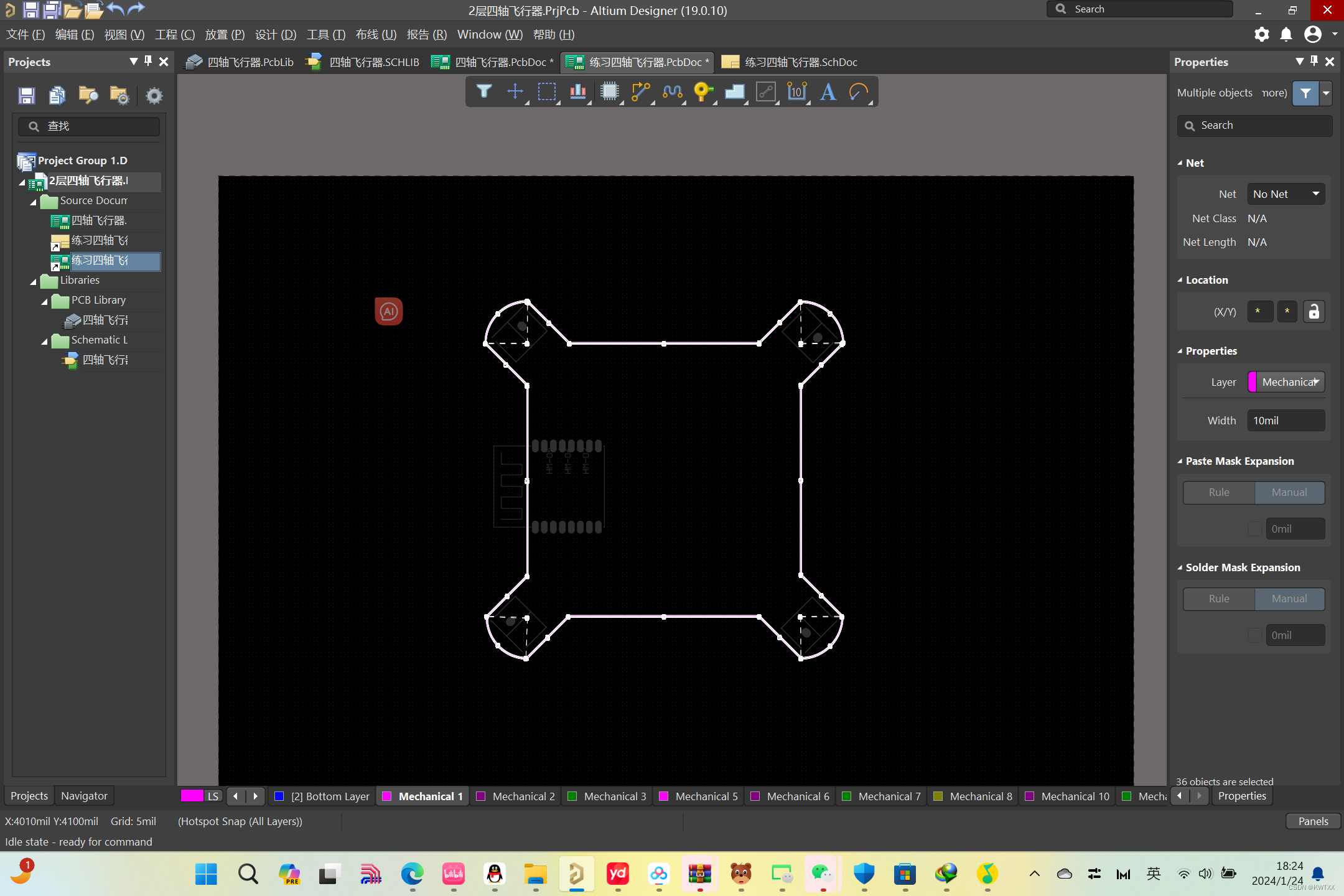Click the Panels button
This screenshot has height=896, width=1344.
[x=1313, y=821]
